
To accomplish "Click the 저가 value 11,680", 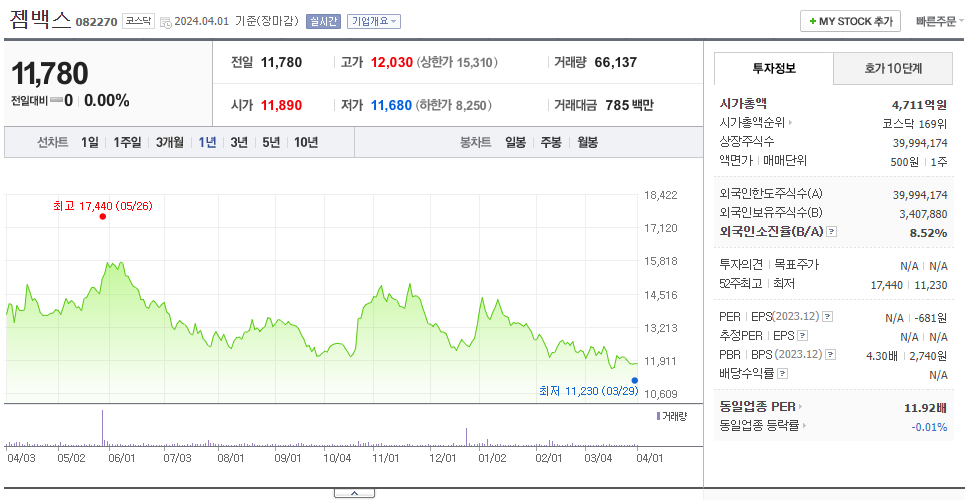I will tap(391, 106).
